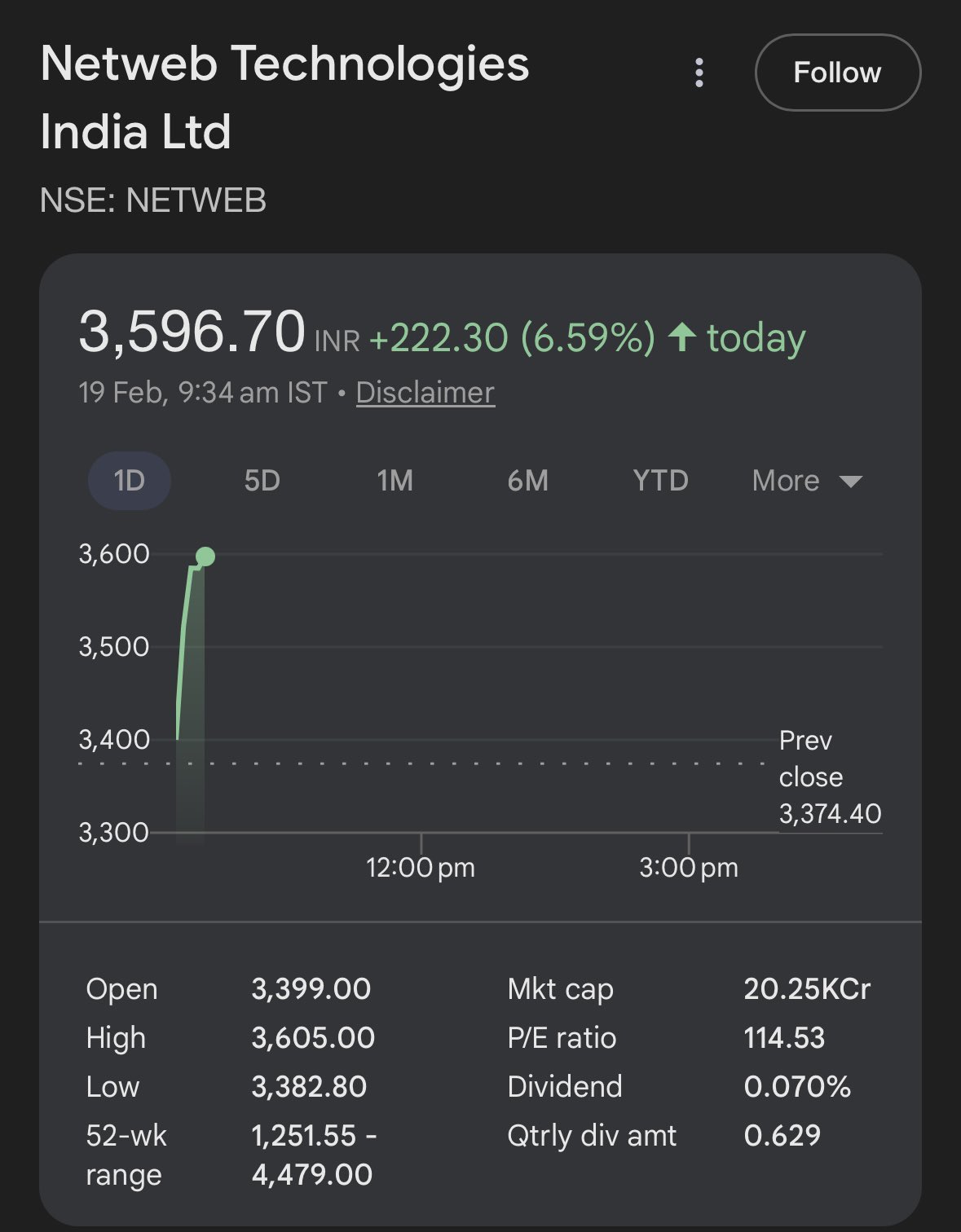961x1232 pixels.
Task: Click the P/E ratio value 114.53
Action: tap(784, 1038)
